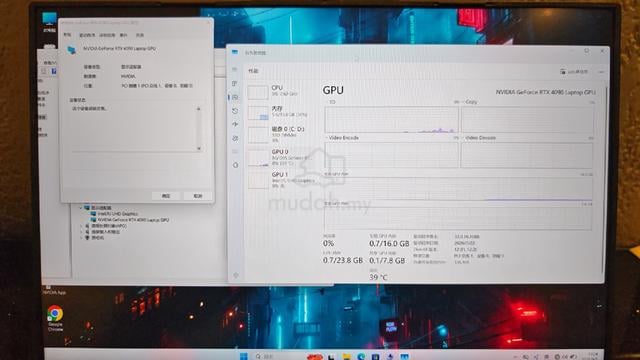Open App history page in Task Manager
Viewport: 640px width, 360px height.
click(235, 111)
